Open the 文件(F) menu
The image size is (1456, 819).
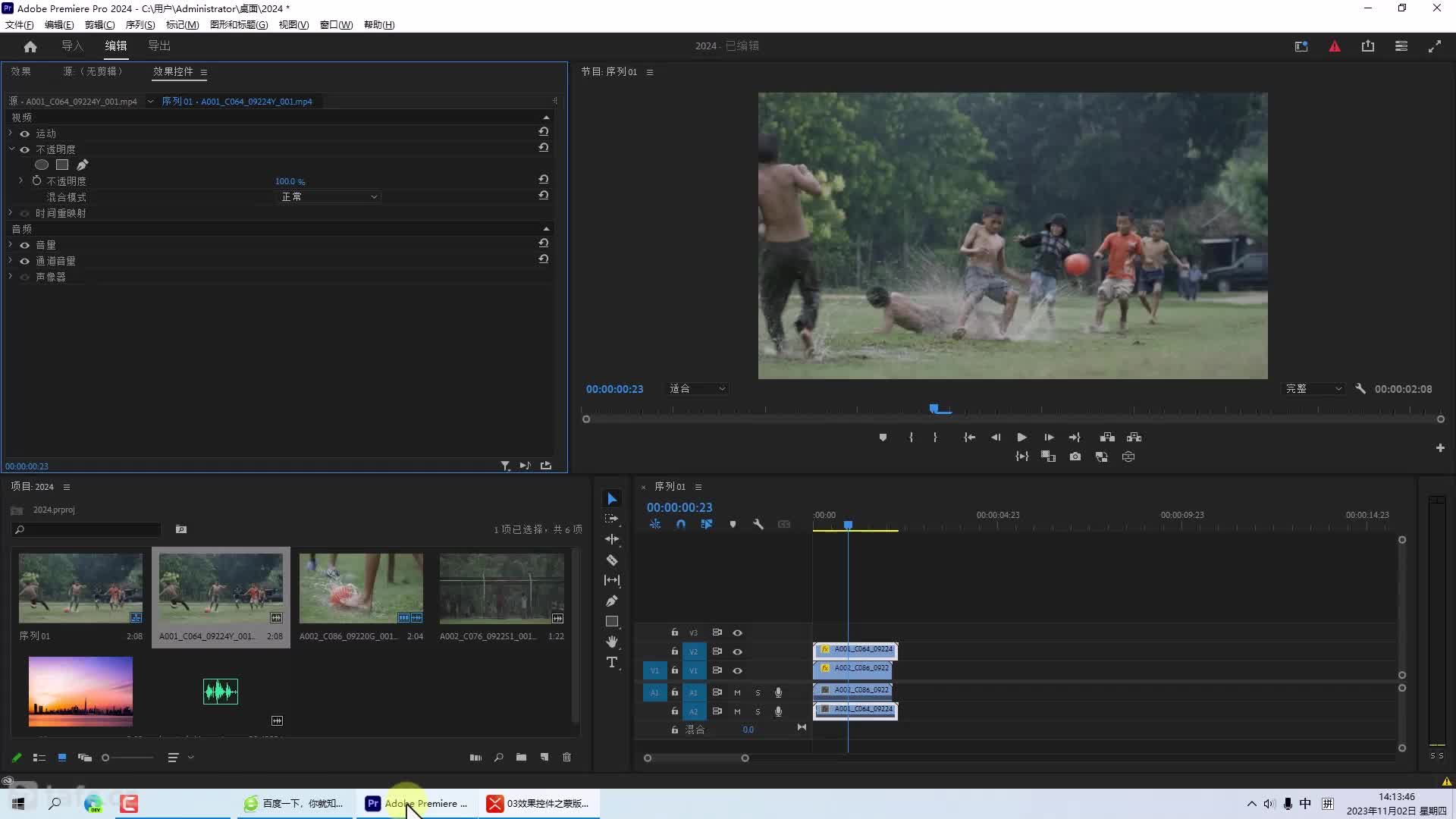coord(20,25)
